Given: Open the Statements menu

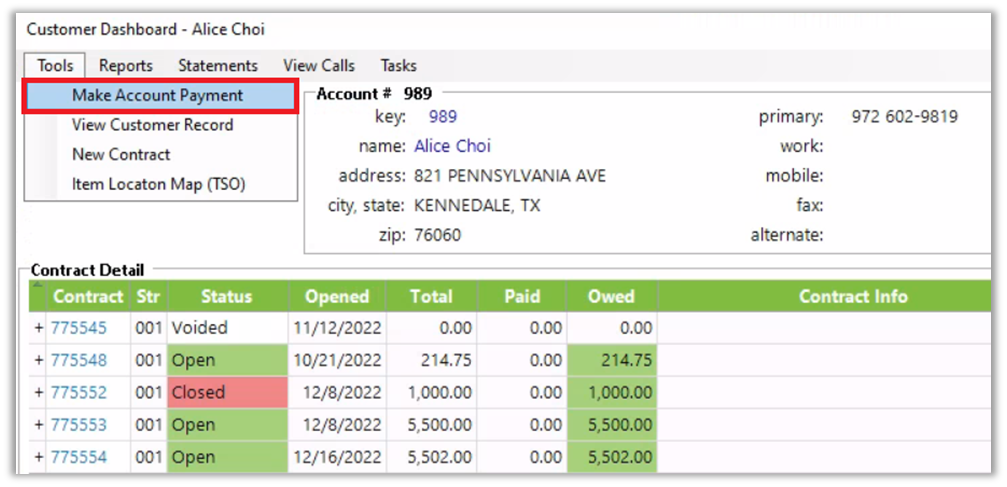Looking at the screenshot, I should (x=217, y=66).
